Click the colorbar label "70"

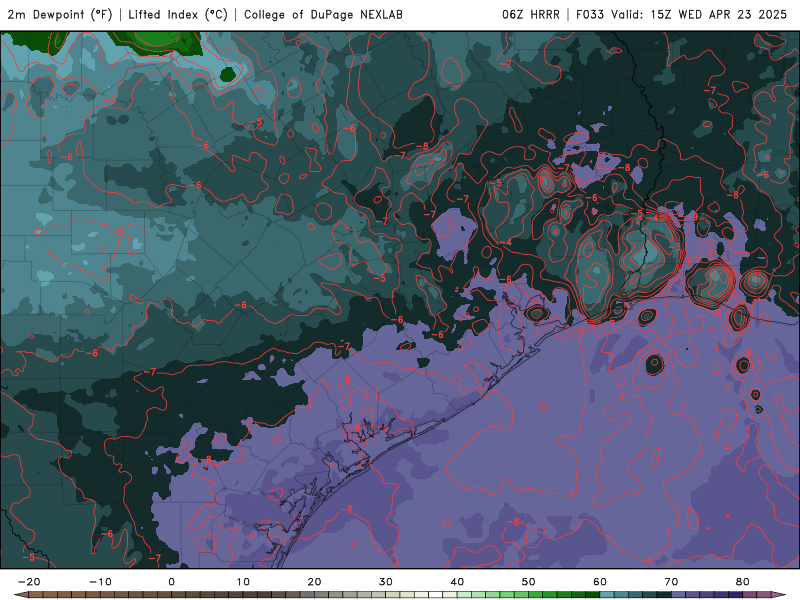[671, 582]
